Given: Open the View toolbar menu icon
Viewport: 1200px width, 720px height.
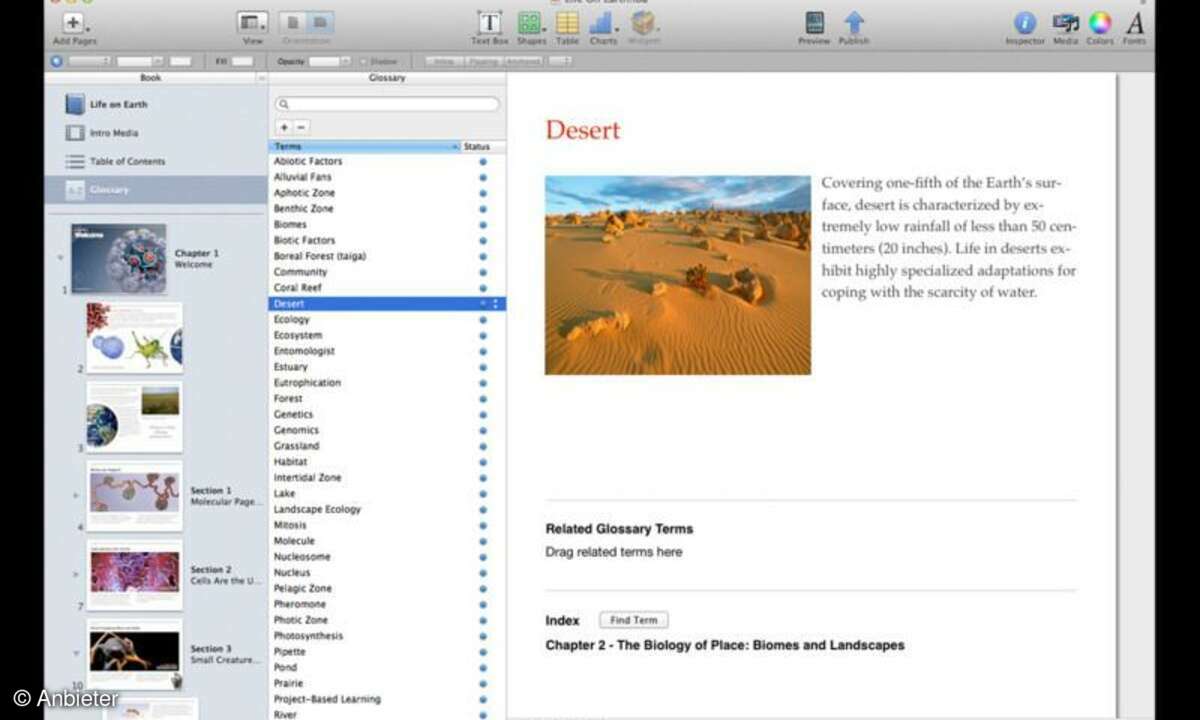Looking at the screenshot, I should pos(253,23).
